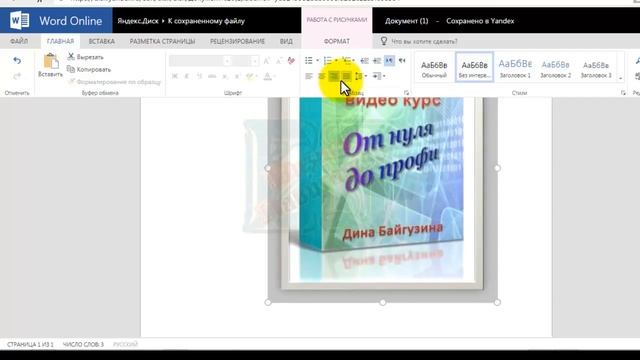640x360 pixels.
Task: Switch to the ВИД tab
Action: pyautogui.click(x=286, y=41)
